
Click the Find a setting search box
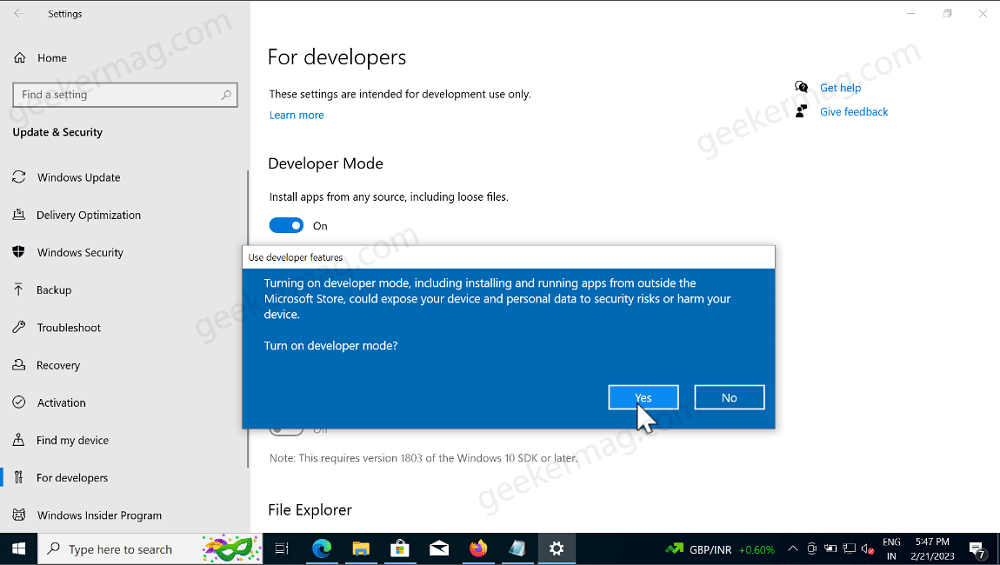tap(125, 94)
